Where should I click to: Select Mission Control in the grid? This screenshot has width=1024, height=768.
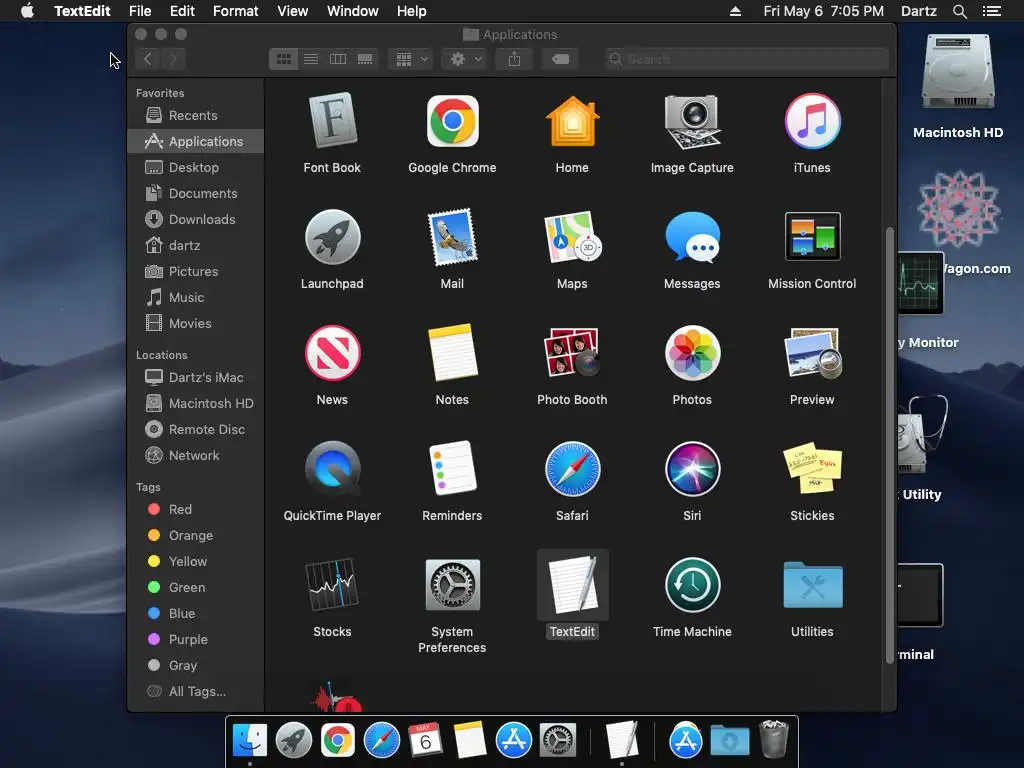[812, 237]
